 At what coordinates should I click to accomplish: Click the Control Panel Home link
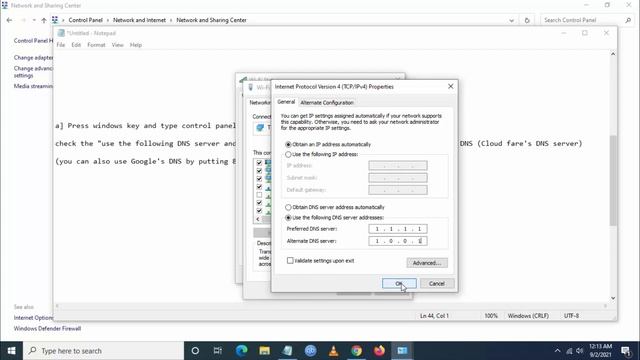point(33,40)
